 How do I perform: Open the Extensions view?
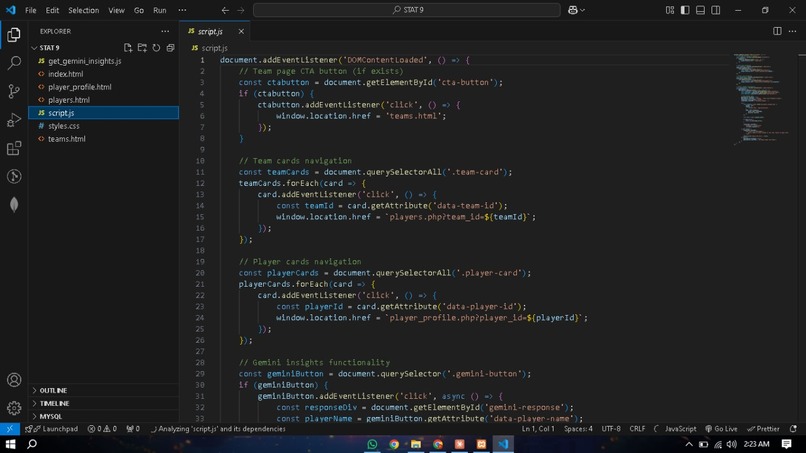click(x=14, y=148)
